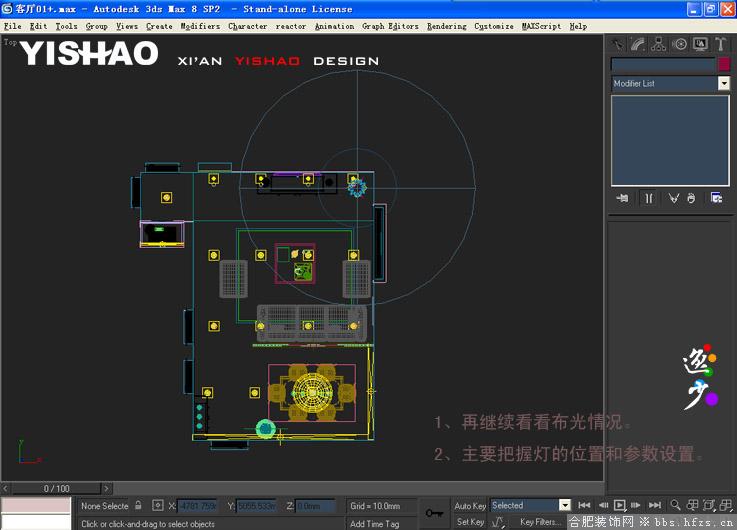Click the Grid = 10.0mm status readout
The image size is (737, 530).
tap(375, 506)
